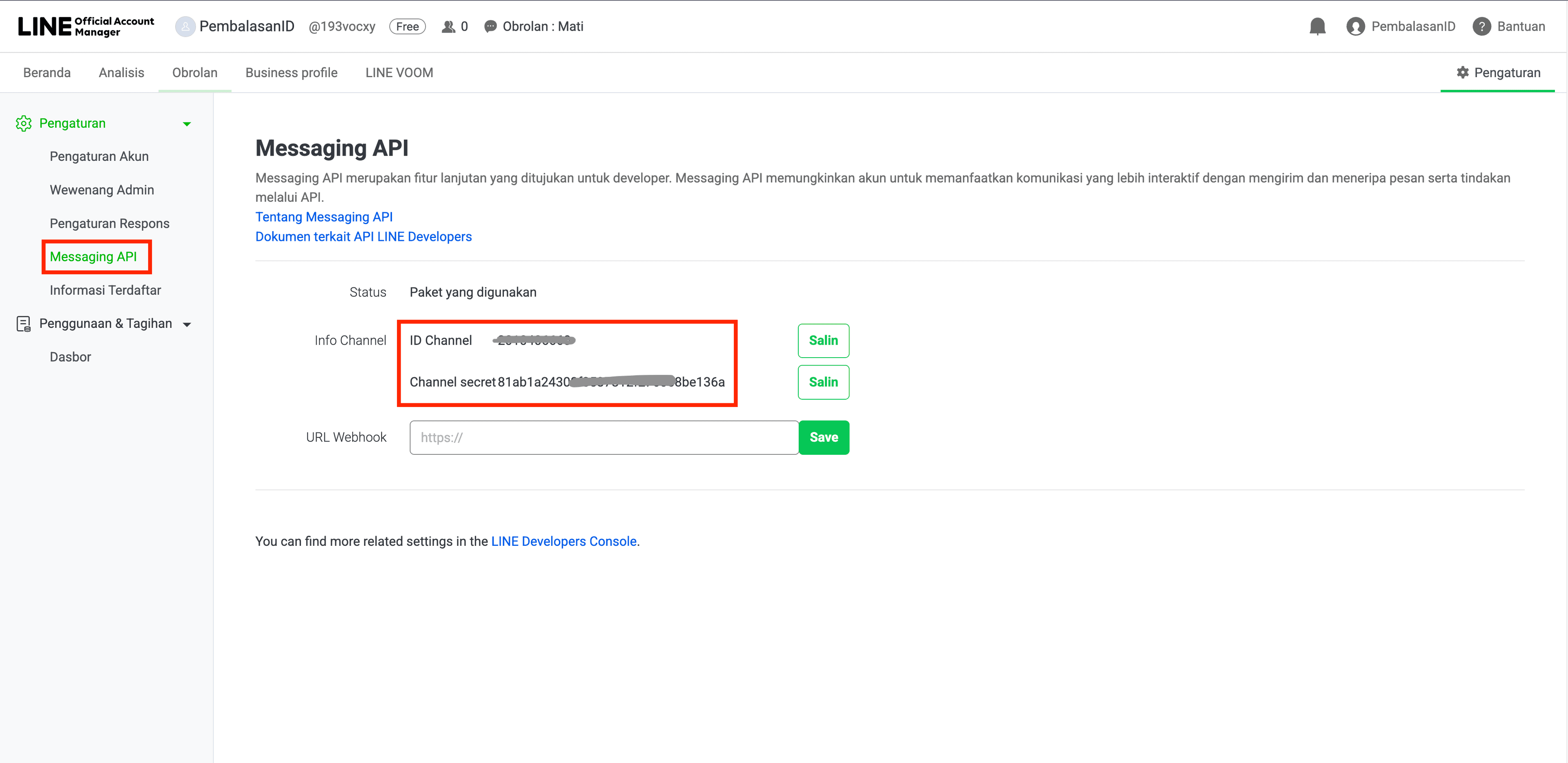Viewport: 1568px width, 763px height.
Task: Open the LINE Developers Console link
Action: coord(563,541)
